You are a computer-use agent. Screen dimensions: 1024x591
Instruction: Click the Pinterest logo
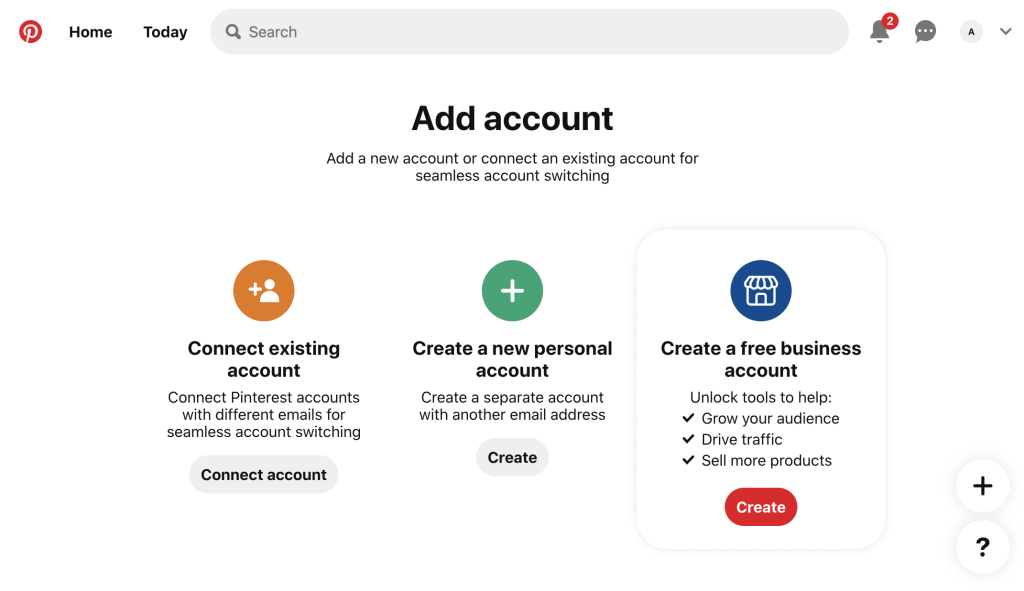pos(30,31)
